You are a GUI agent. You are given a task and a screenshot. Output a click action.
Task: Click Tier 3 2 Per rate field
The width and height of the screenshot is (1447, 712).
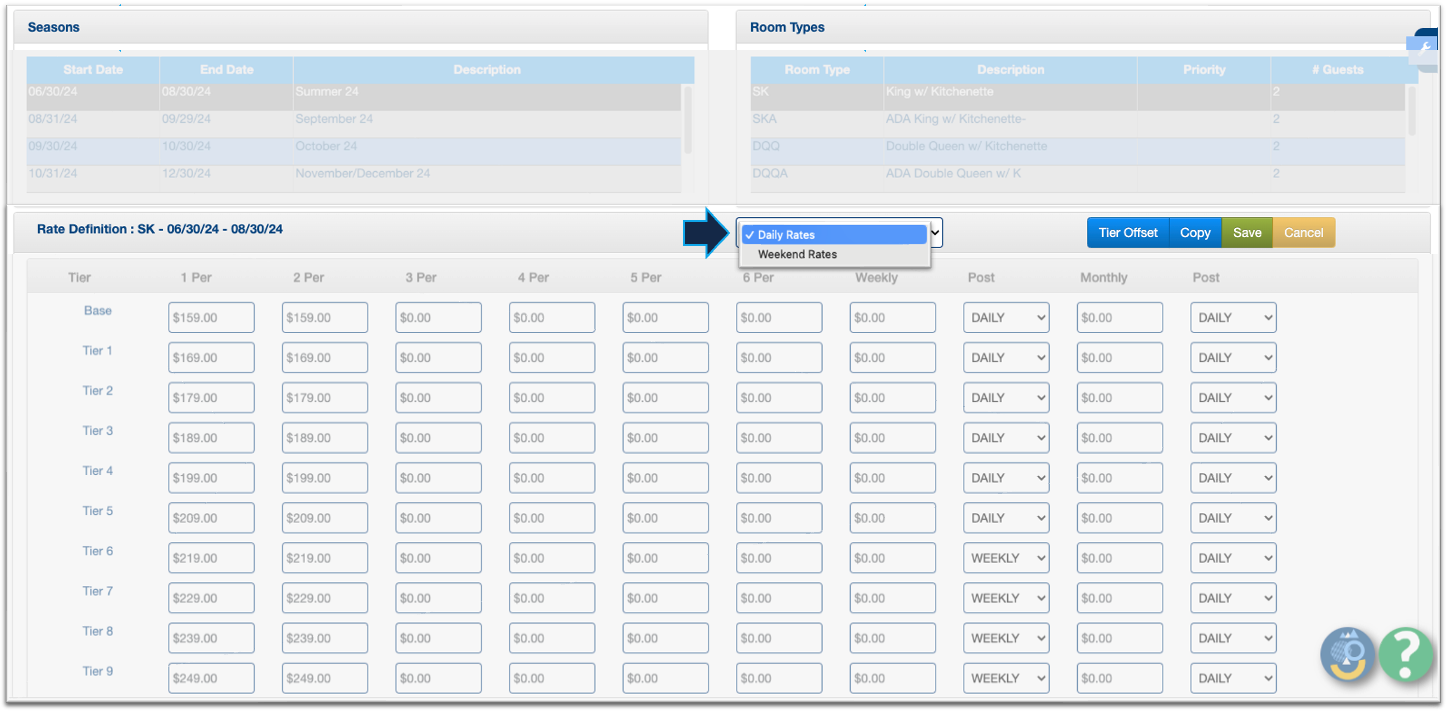(x=324, y=438)
